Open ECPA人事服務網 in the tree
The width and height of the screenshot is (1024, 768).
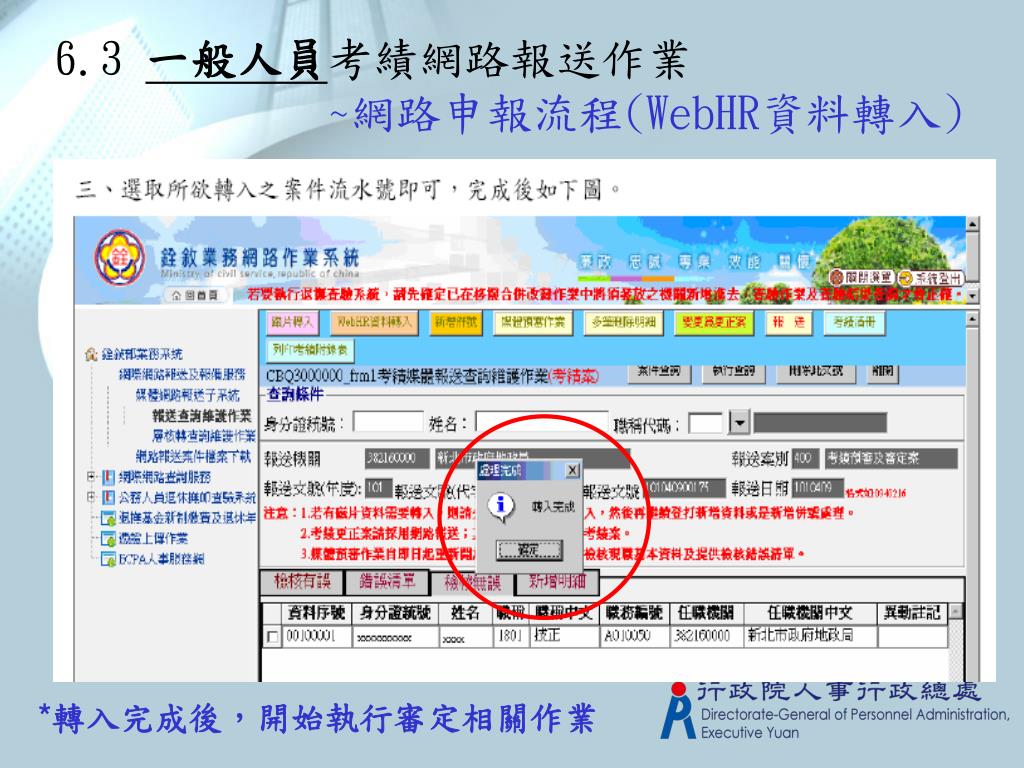coord(161,559)
